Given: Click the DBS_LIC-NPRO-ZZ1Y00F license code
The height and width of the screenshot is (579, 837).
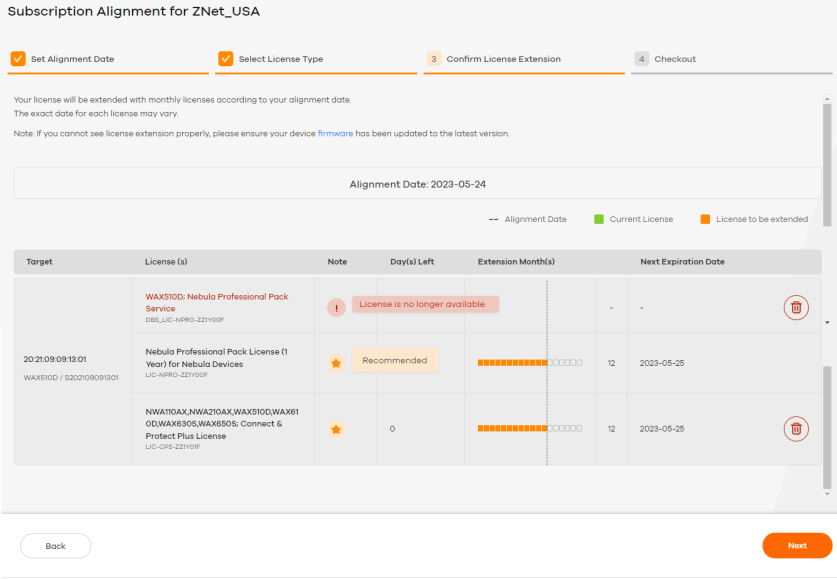Looking at the screenshot, I should [185, 320].
